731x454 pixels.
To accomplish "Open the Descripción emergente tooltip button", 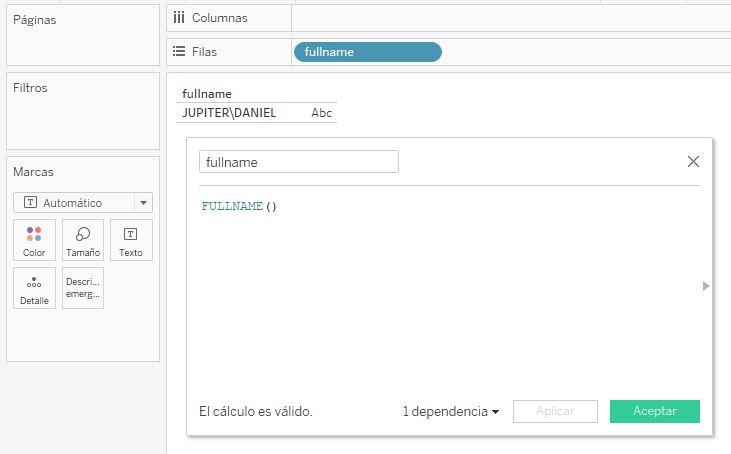I will pyautogui.click(x=83, y=288).
